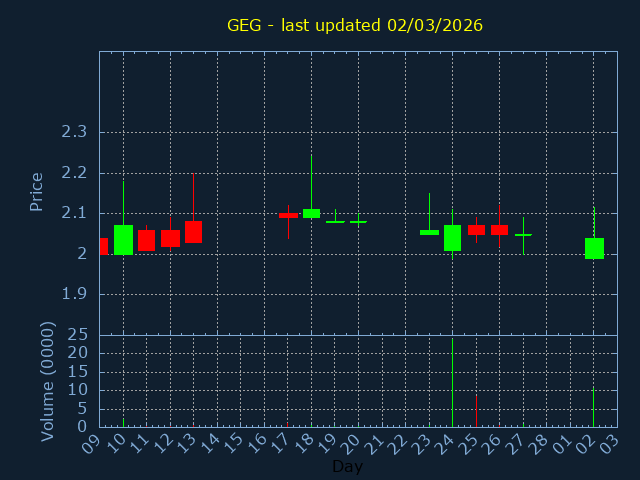The width and height of the screenshot is (640, 480).
Task: Select the red candlestick on day 25
Action: pyautogui.click(x=476, y=230)
